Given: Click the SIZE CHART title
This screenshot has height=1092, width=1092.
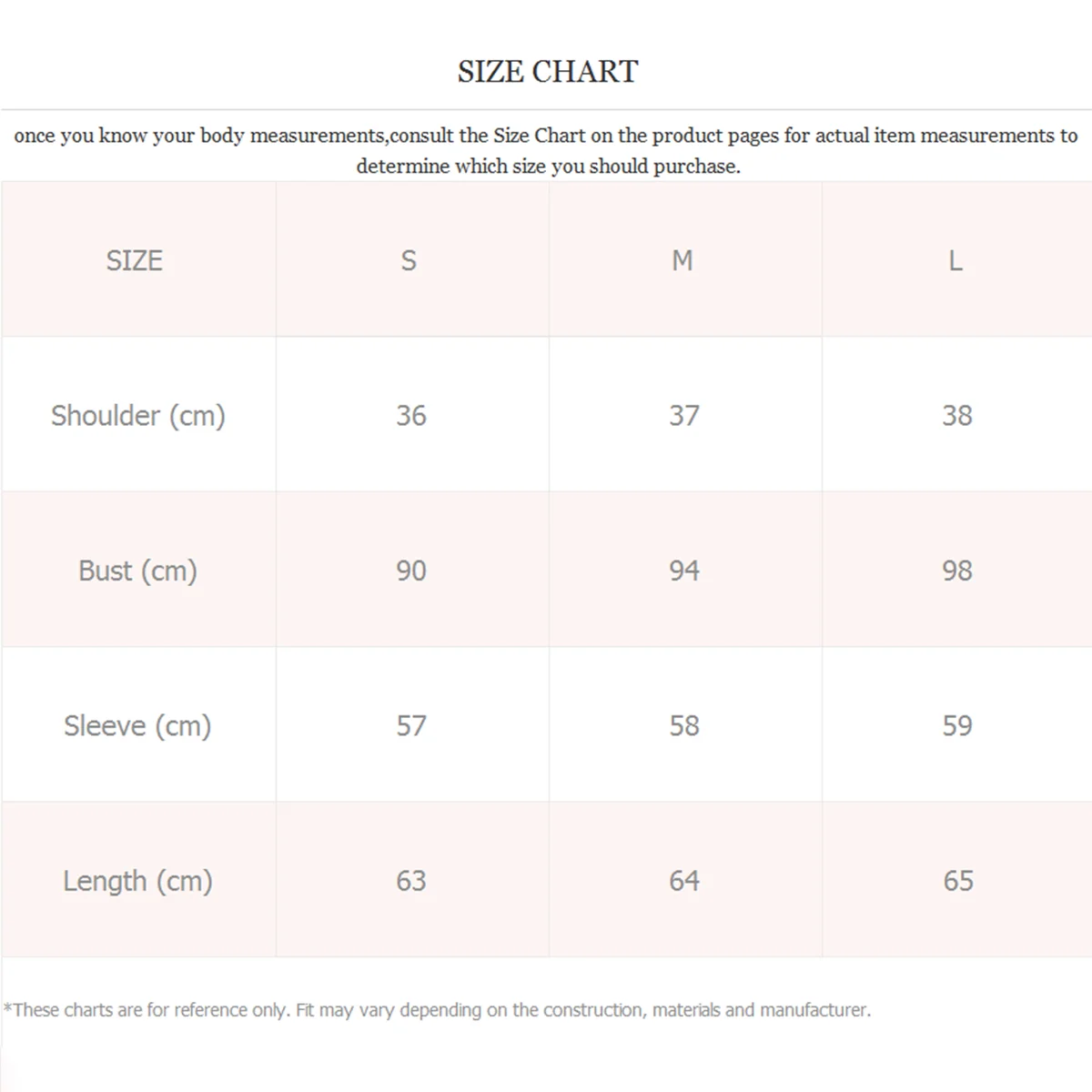Looking at the screenshot, I should [548, 72].
